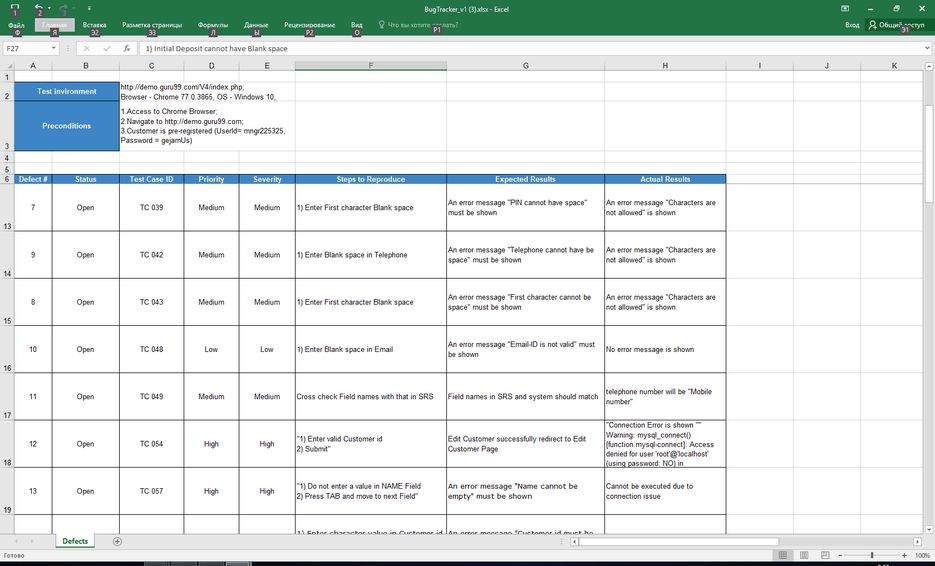Switch to Page Layout view icon

tap(804, 555)
